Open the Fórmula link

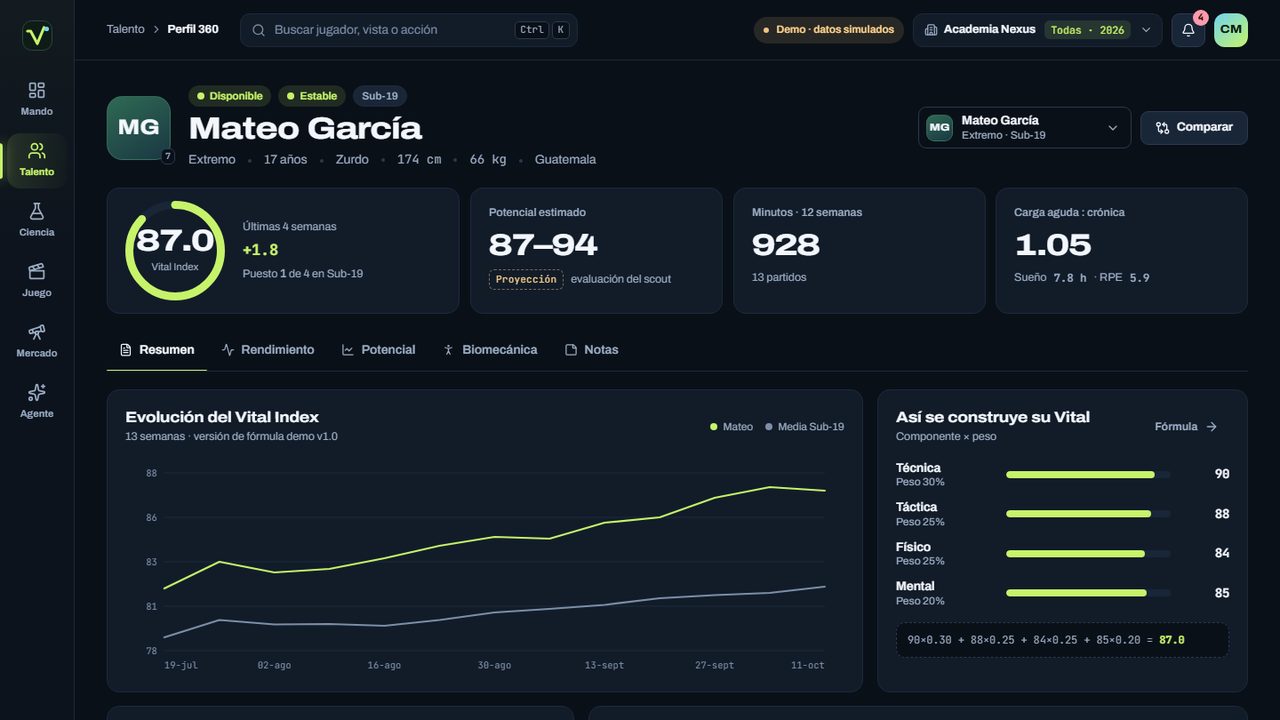tap(1186, 427)
